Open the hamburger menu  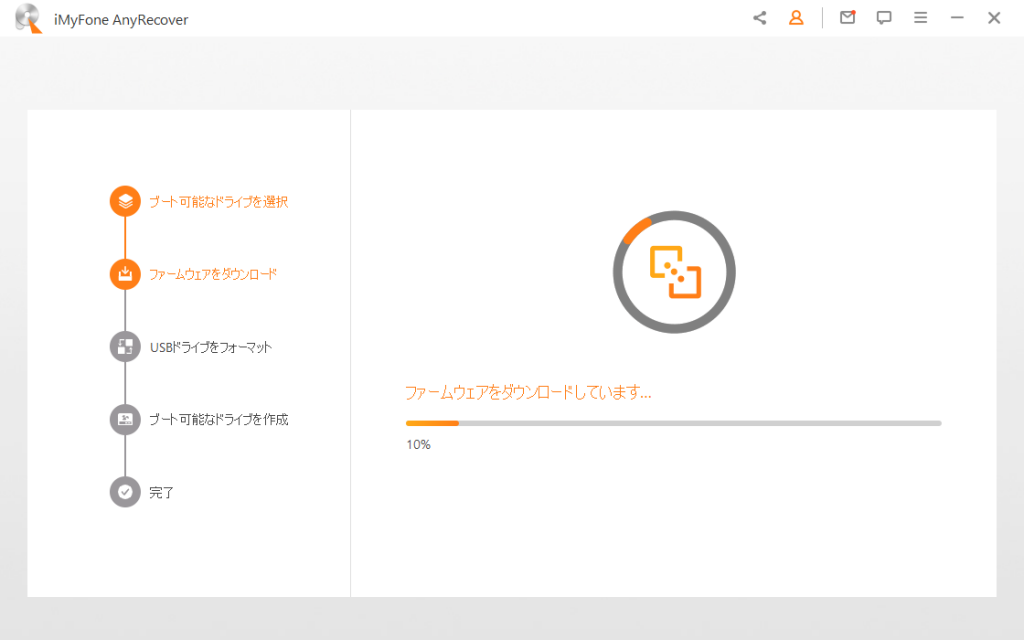point(921,18)
